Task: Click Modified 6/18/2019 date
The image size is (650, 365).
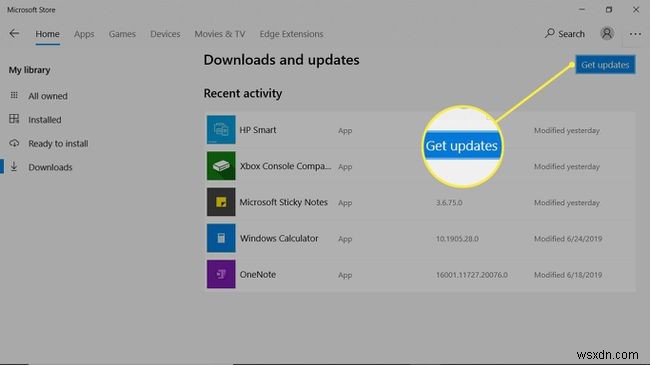Action: pyautogui.click(x=568, y=275)
